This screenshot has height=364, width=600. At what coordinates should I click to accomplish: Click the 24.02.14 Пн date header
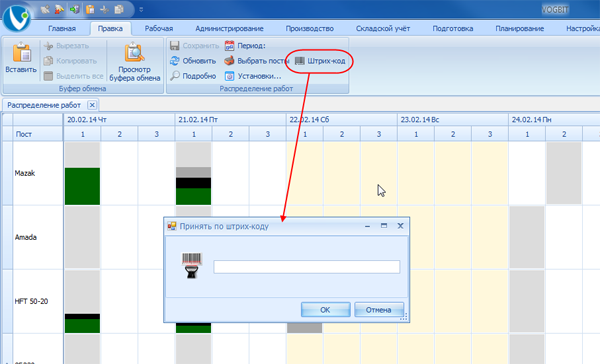tap(554, 120)
